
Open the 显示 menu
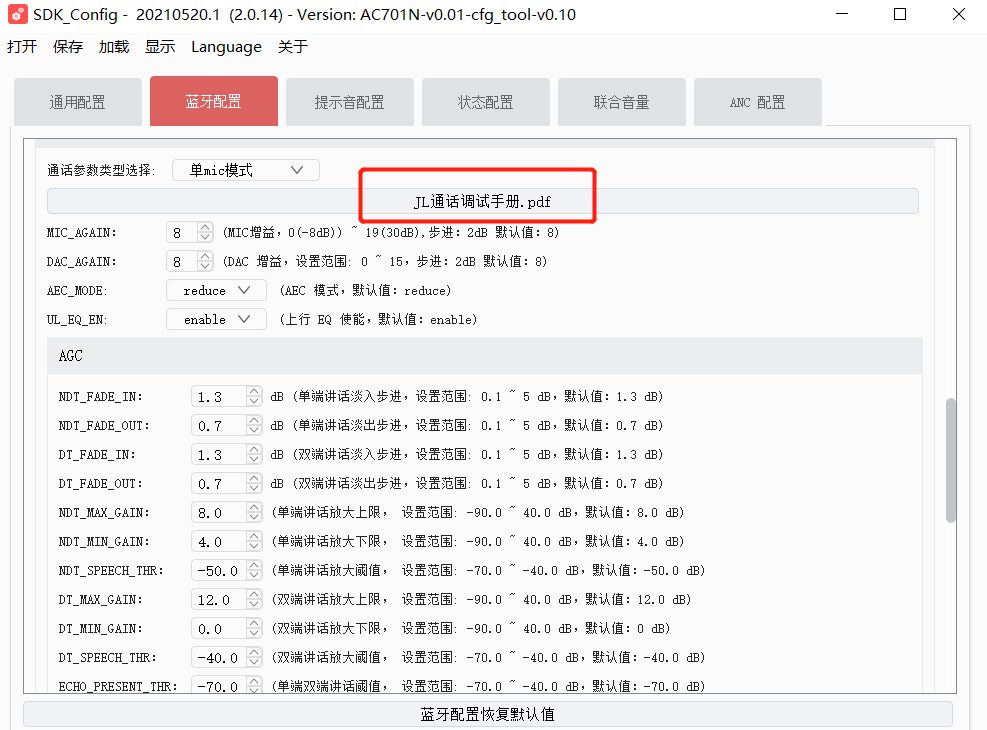pos(160,47)
